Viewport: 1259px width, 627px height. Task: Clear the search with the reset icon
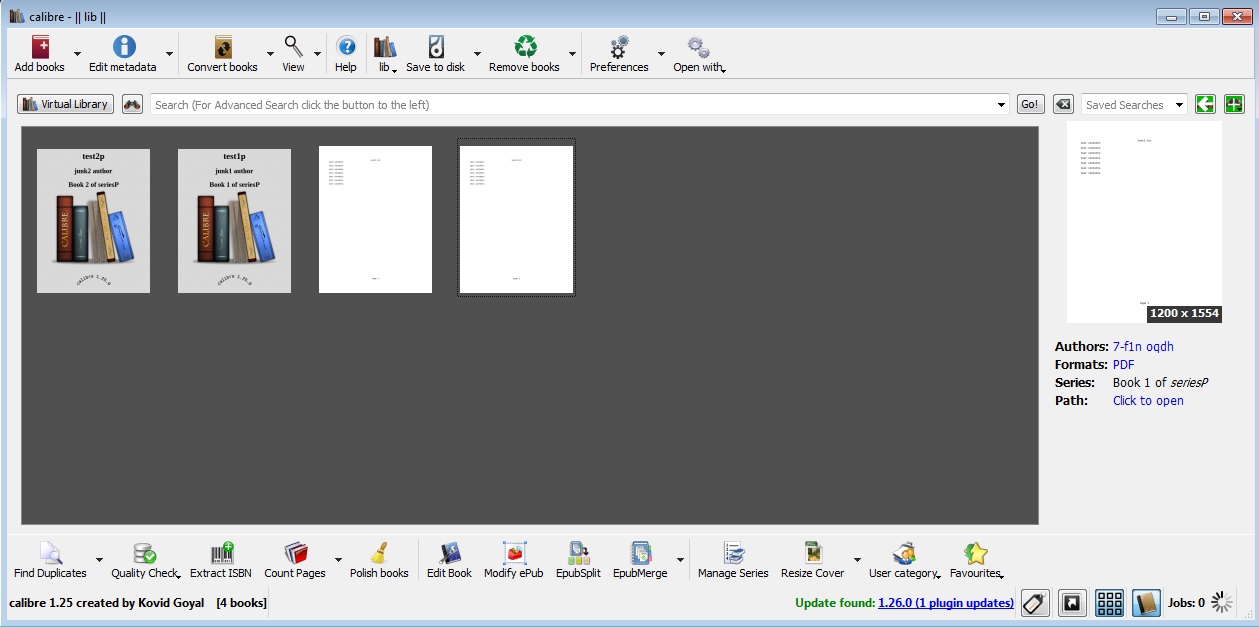[1063, 104]
